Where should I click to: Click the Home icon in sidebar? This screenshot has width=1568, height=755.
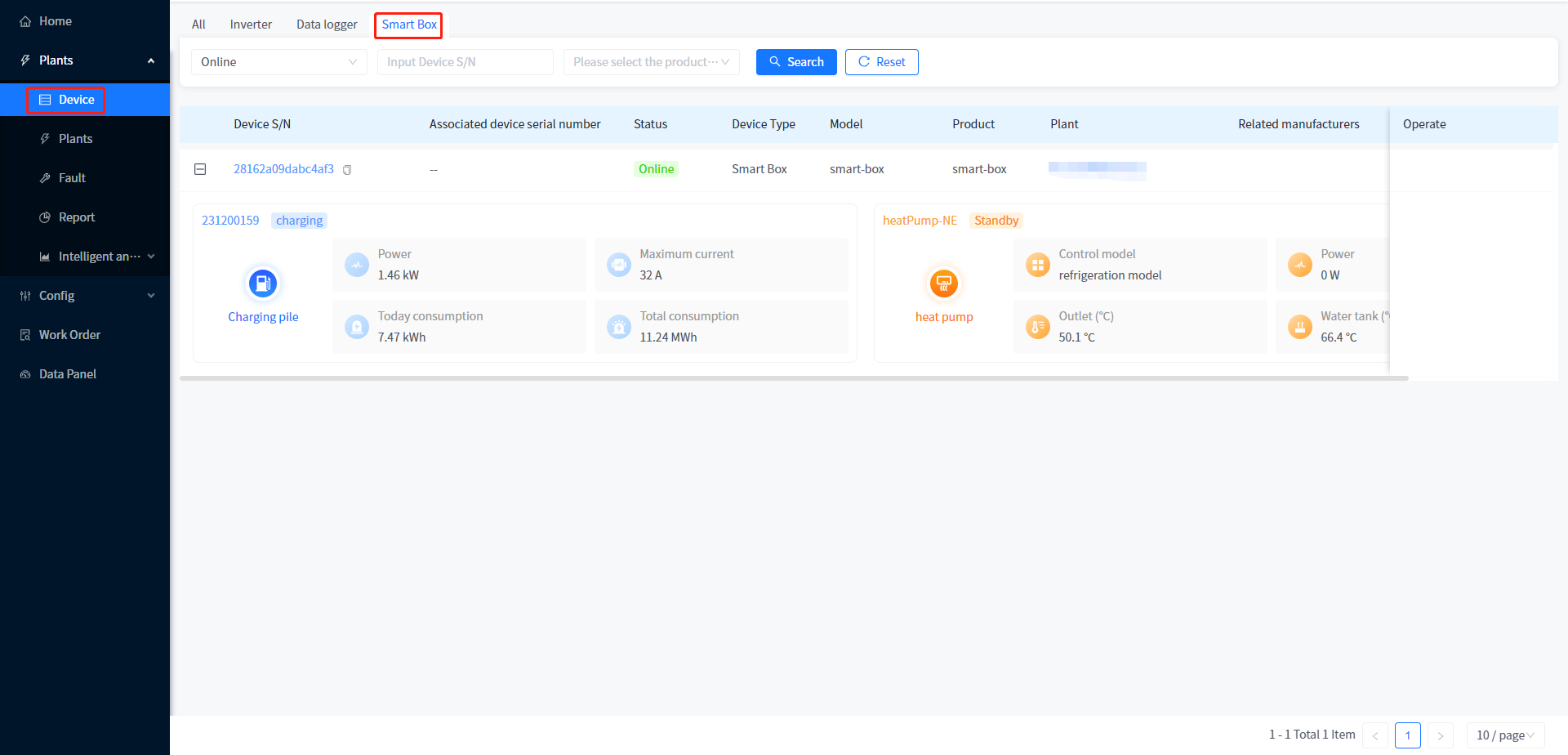click(x=25, y=21)
